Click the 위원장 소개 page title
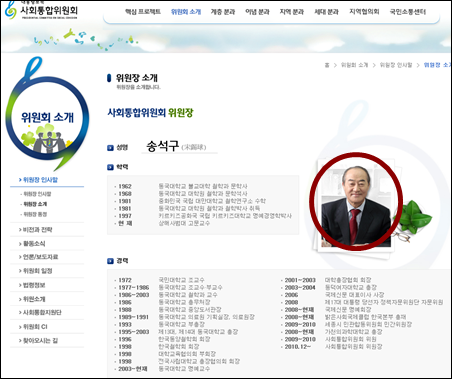The height and width of the screenshot is (379, 452). (x=137, y=78)
